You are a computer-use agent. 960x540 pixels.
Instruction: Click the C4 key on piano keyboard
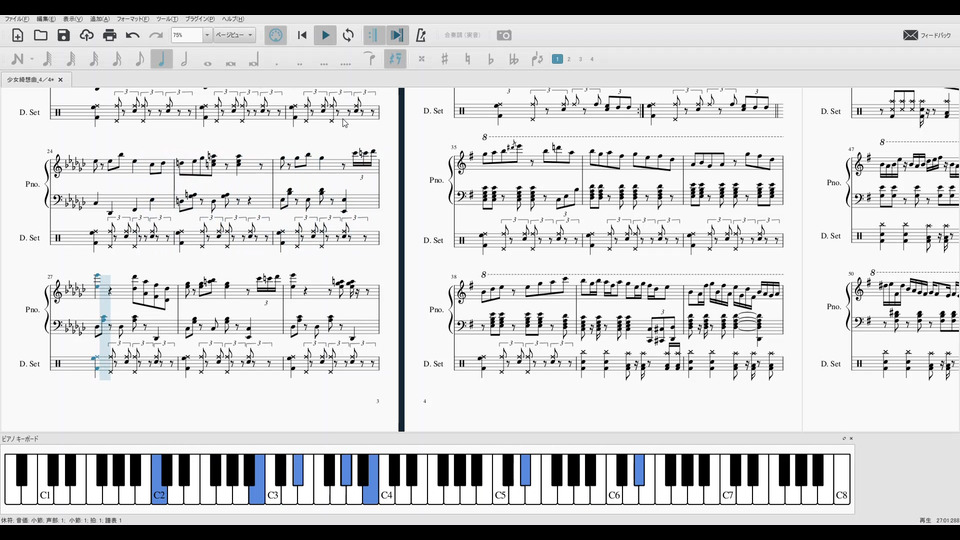[386, 494]
